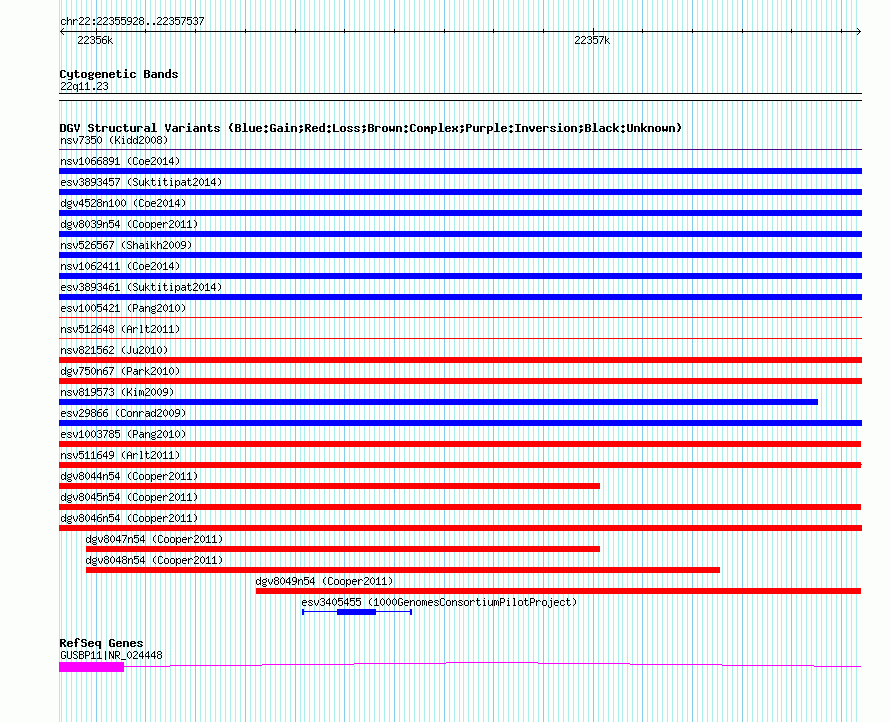Click the esv3405455 thick blue block glyph
Screen dimensions: 890x722
pos(356,612)
